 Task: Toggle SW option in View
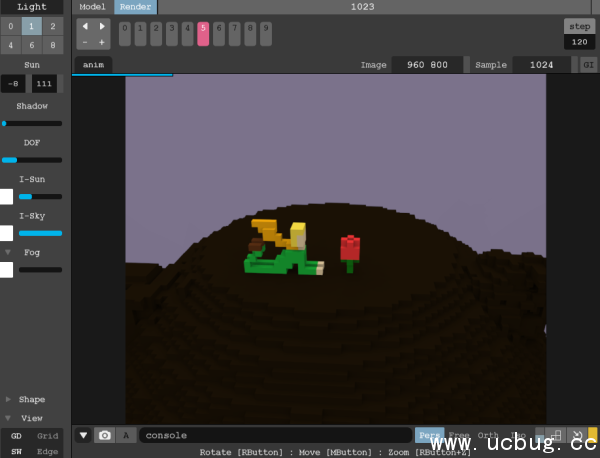(16, 451)
